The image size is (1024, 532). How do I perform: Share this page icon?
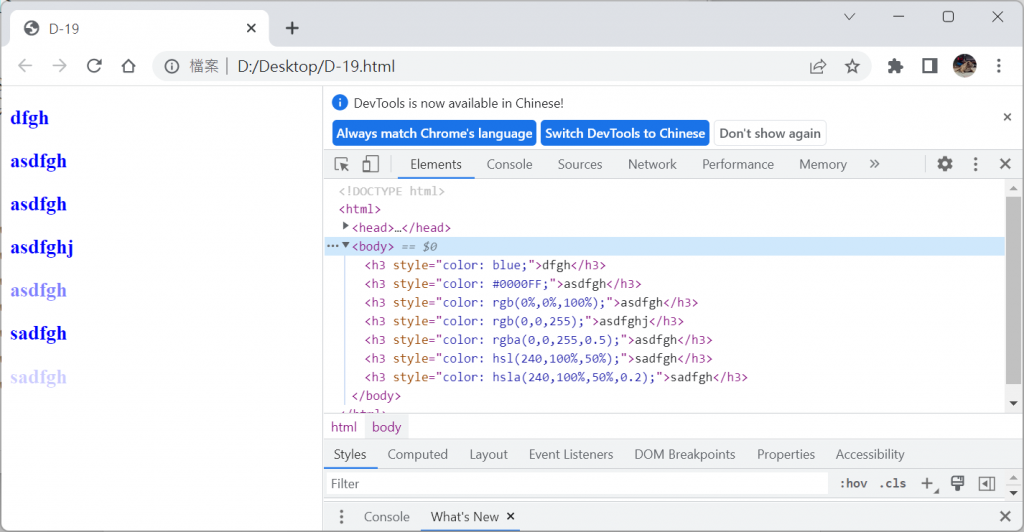click(x=818, y=66)
